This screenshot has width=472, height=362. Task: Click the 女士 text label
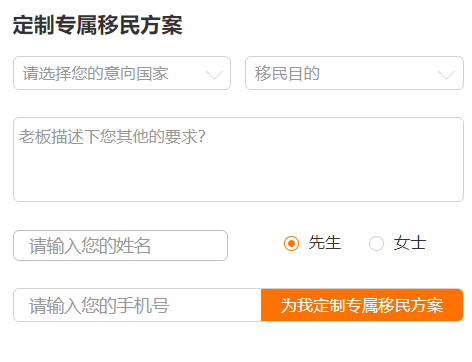click(410, 243)
